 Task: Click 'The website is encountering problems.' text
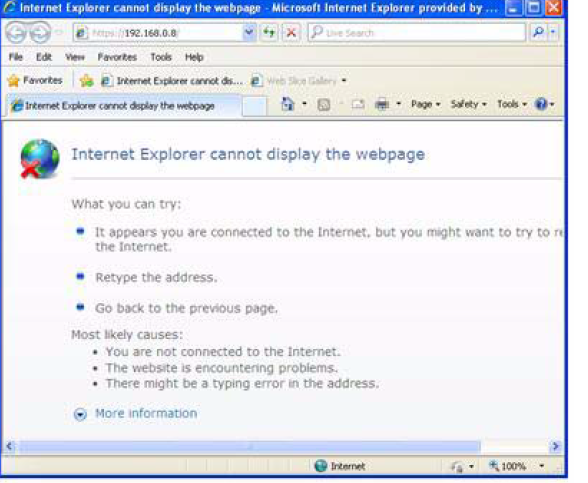tap(222, 368)
